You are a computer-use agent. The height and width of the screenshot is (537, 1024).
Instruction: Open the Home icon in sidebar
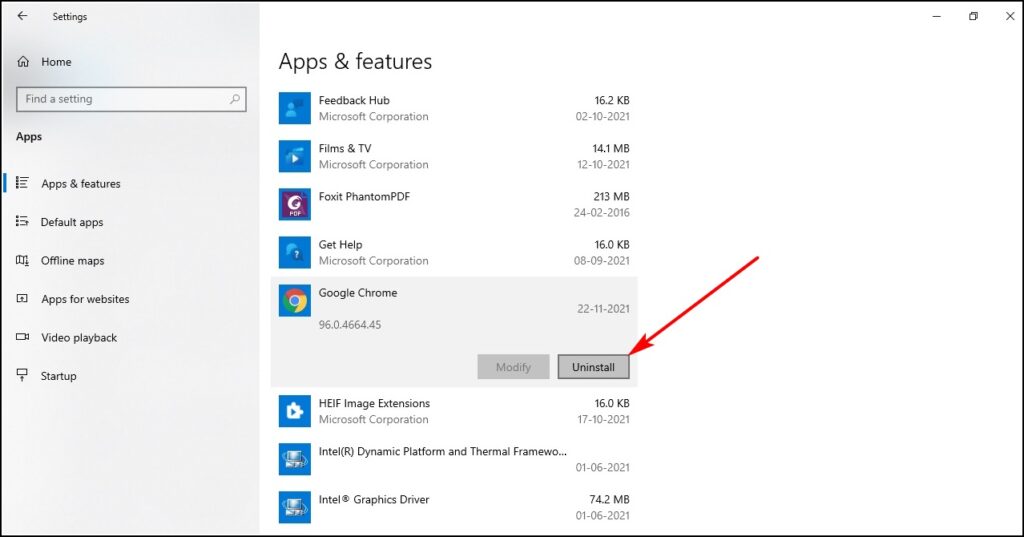coord(23,61)
